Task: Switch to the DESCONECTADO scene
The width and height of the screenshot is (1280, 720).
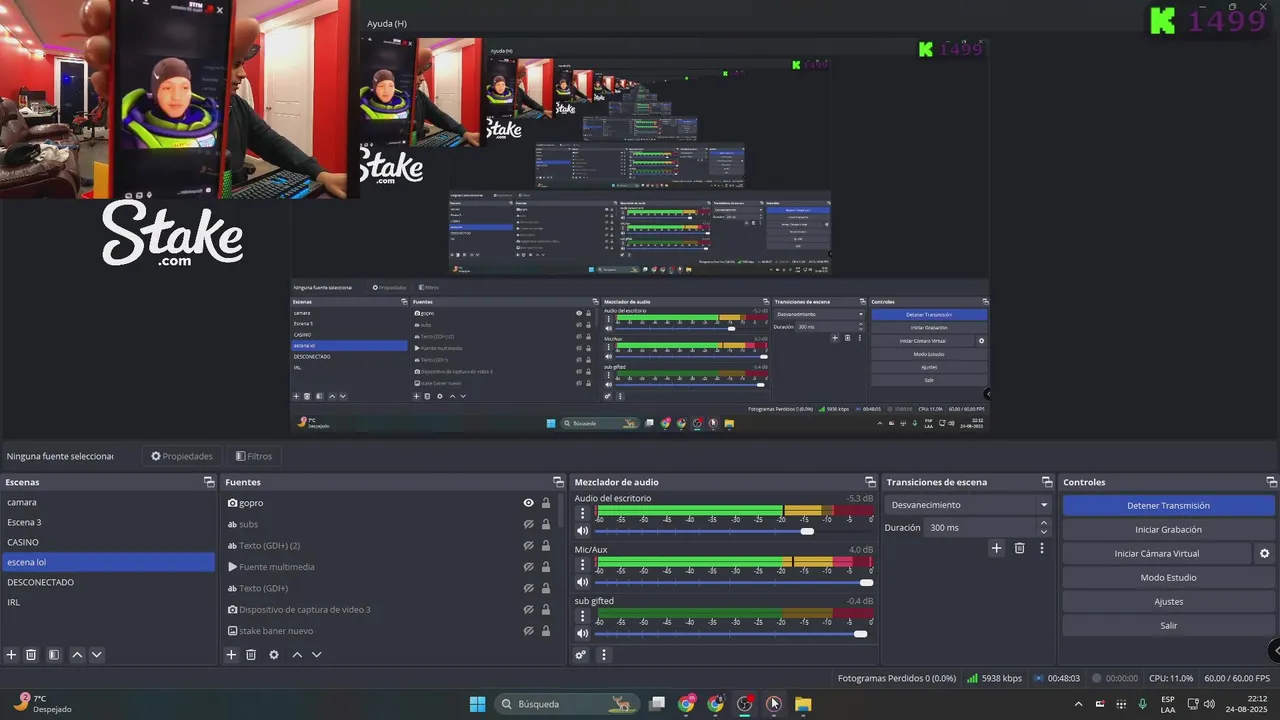Action: tap(108, 582)
